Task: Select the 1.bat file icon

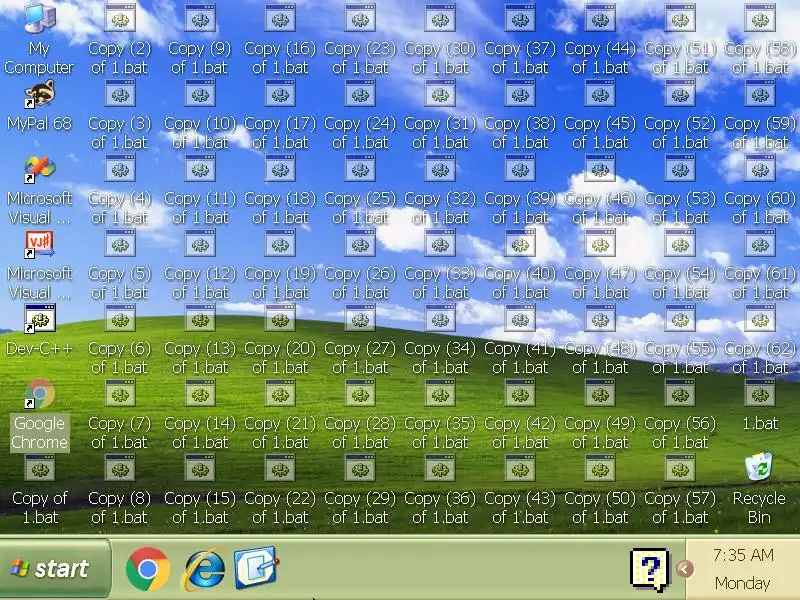Action: coord(760,394)
